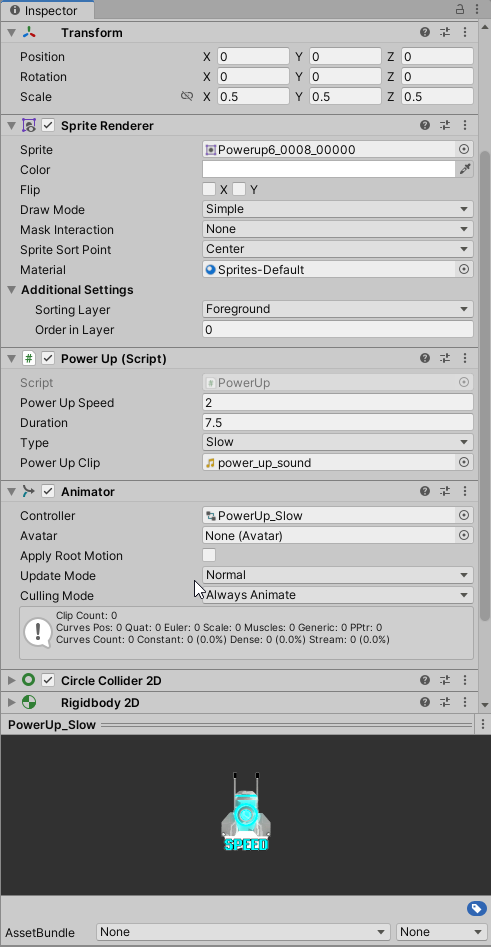Image resolution: width=491 pixels, height=947 pixels.
Task: Open Material object picker circle
Action: pos(464,269)
